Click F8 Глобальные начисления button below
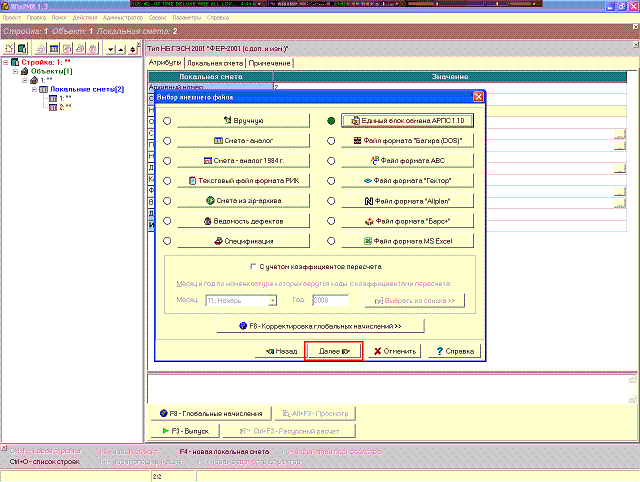The width and height of the screenshot is (640, 482). pyautogui.click(x=211, y=413)
